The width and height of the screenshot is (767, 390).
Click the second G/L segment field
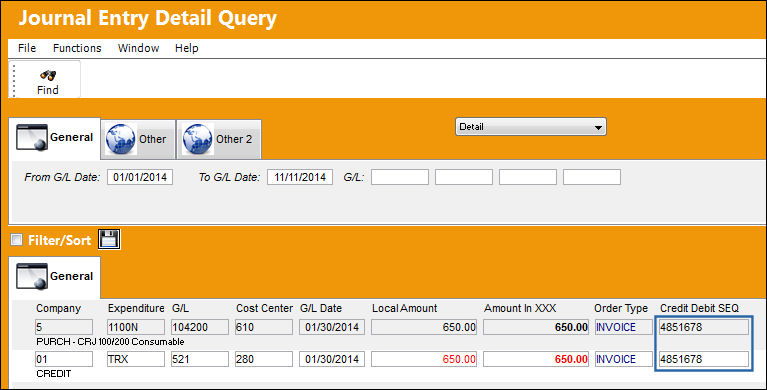pos(464,177)
